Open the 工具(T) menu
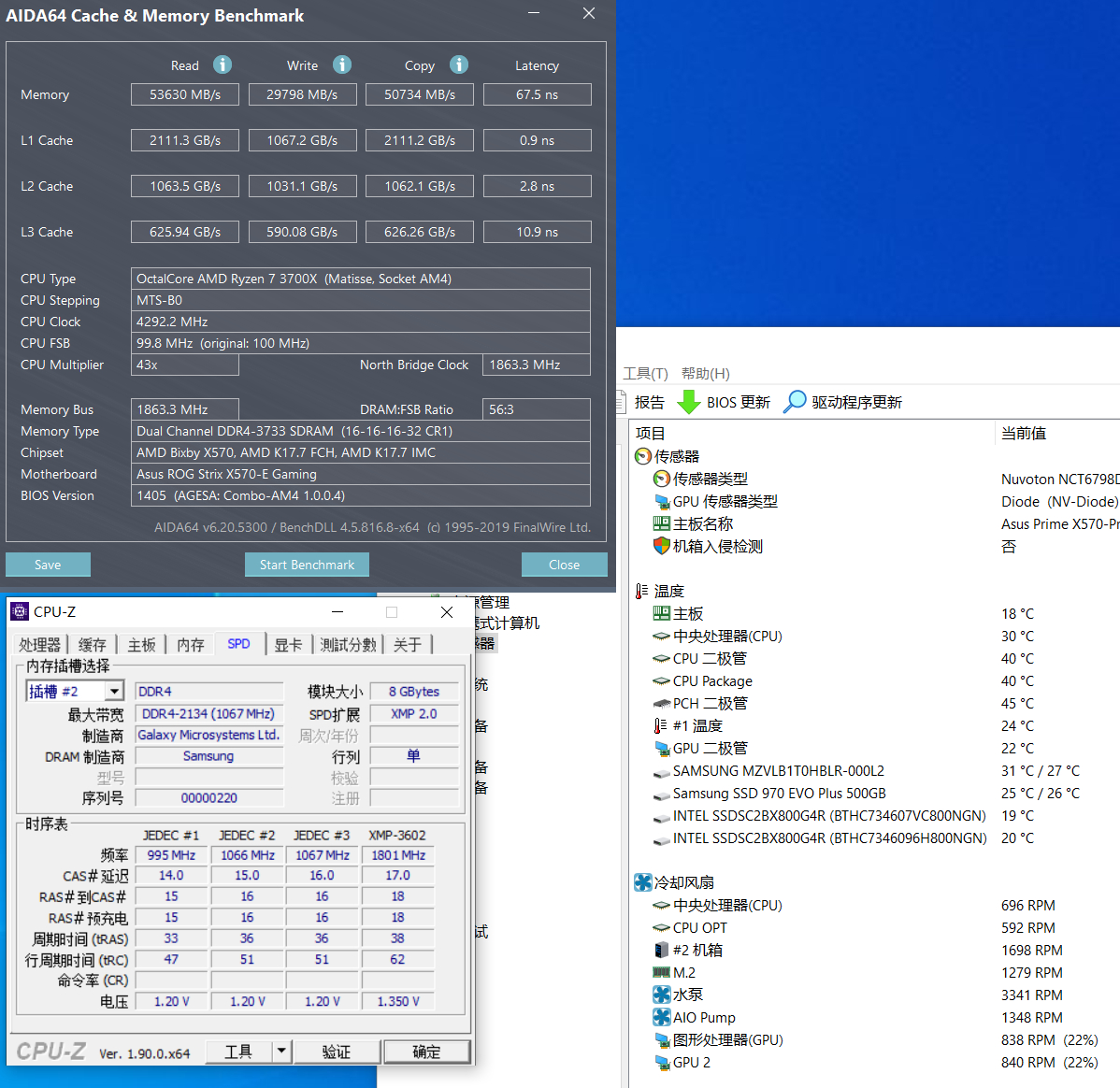The width and height of the screenshot is (1120, 1088). [x=645, y=374]
